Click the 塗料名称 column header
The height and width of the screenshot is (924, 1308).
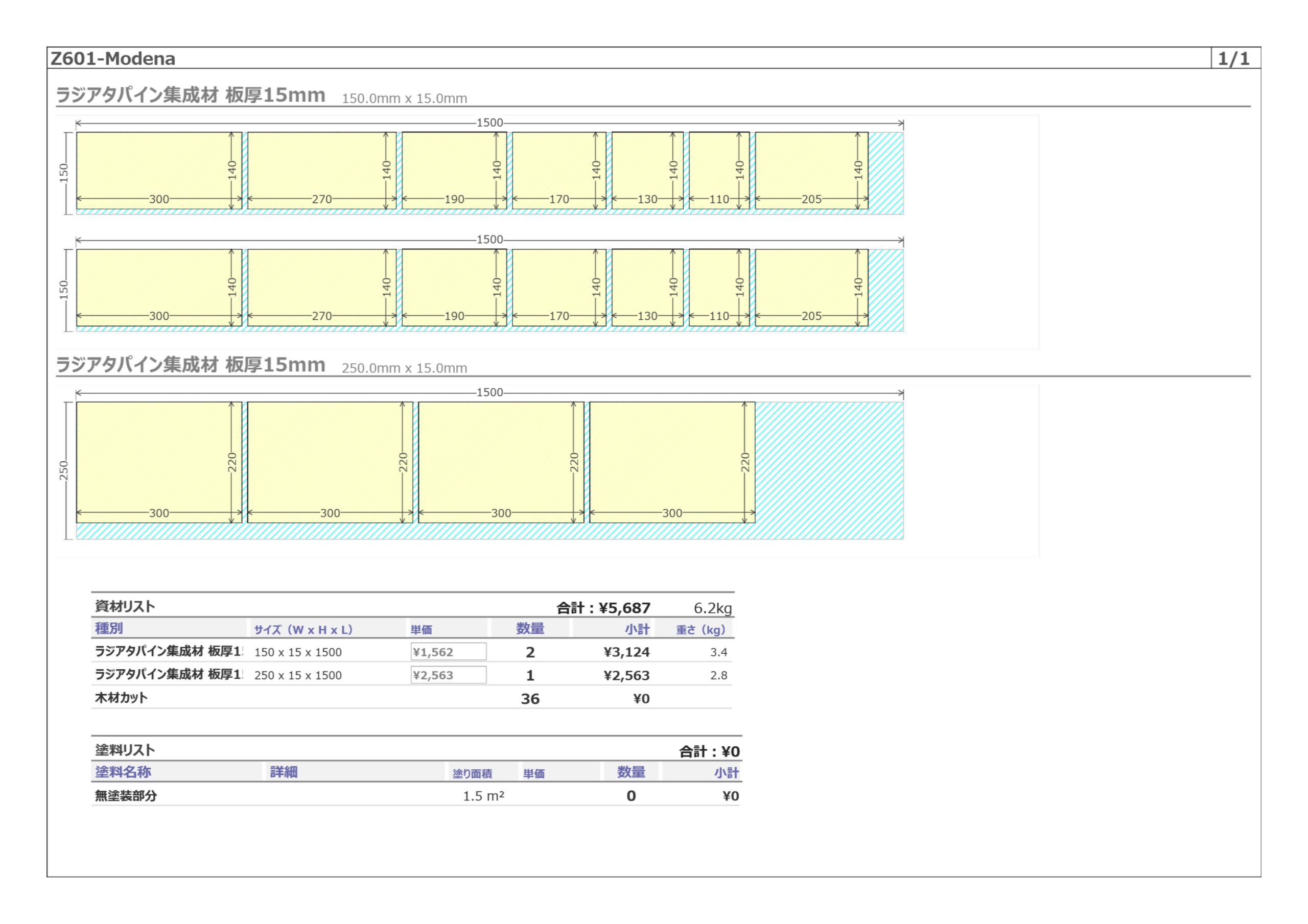(x=123, y=772)
